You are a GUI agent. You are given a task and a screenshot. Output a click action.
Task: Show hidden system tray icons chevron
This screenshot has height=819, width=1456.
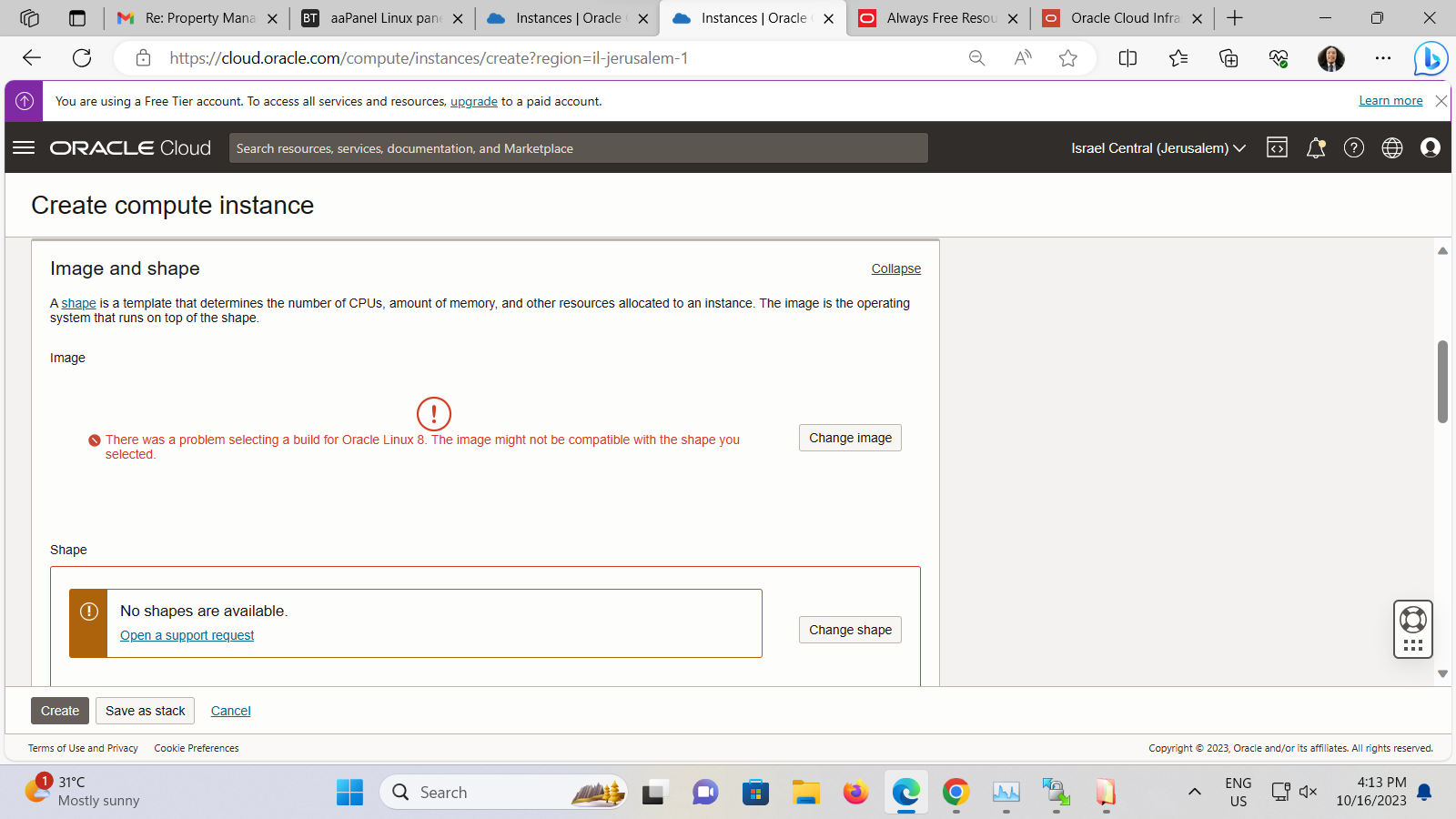click(1195, 792)
